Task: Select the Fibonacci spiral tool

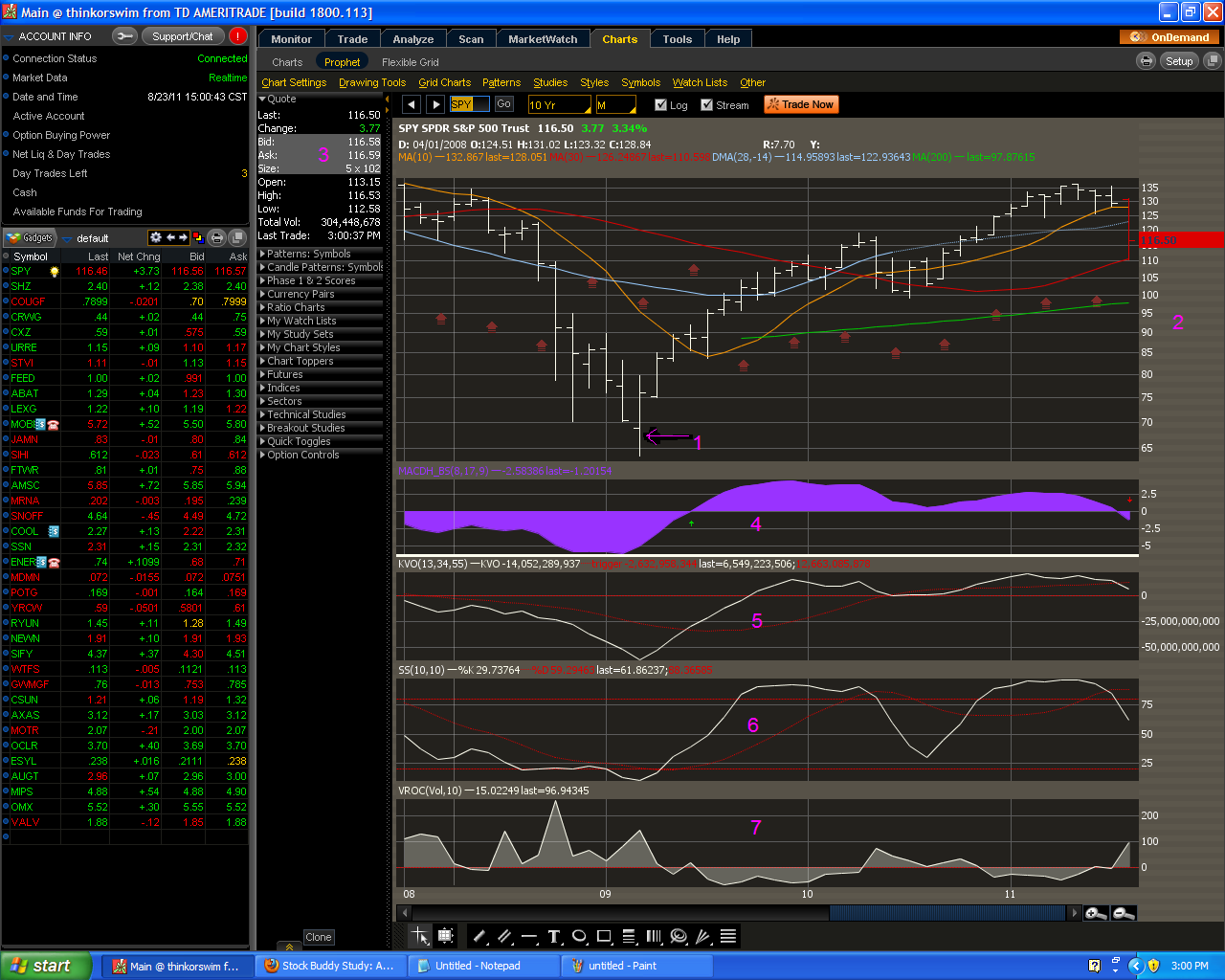Action: (x=679, y=936)
